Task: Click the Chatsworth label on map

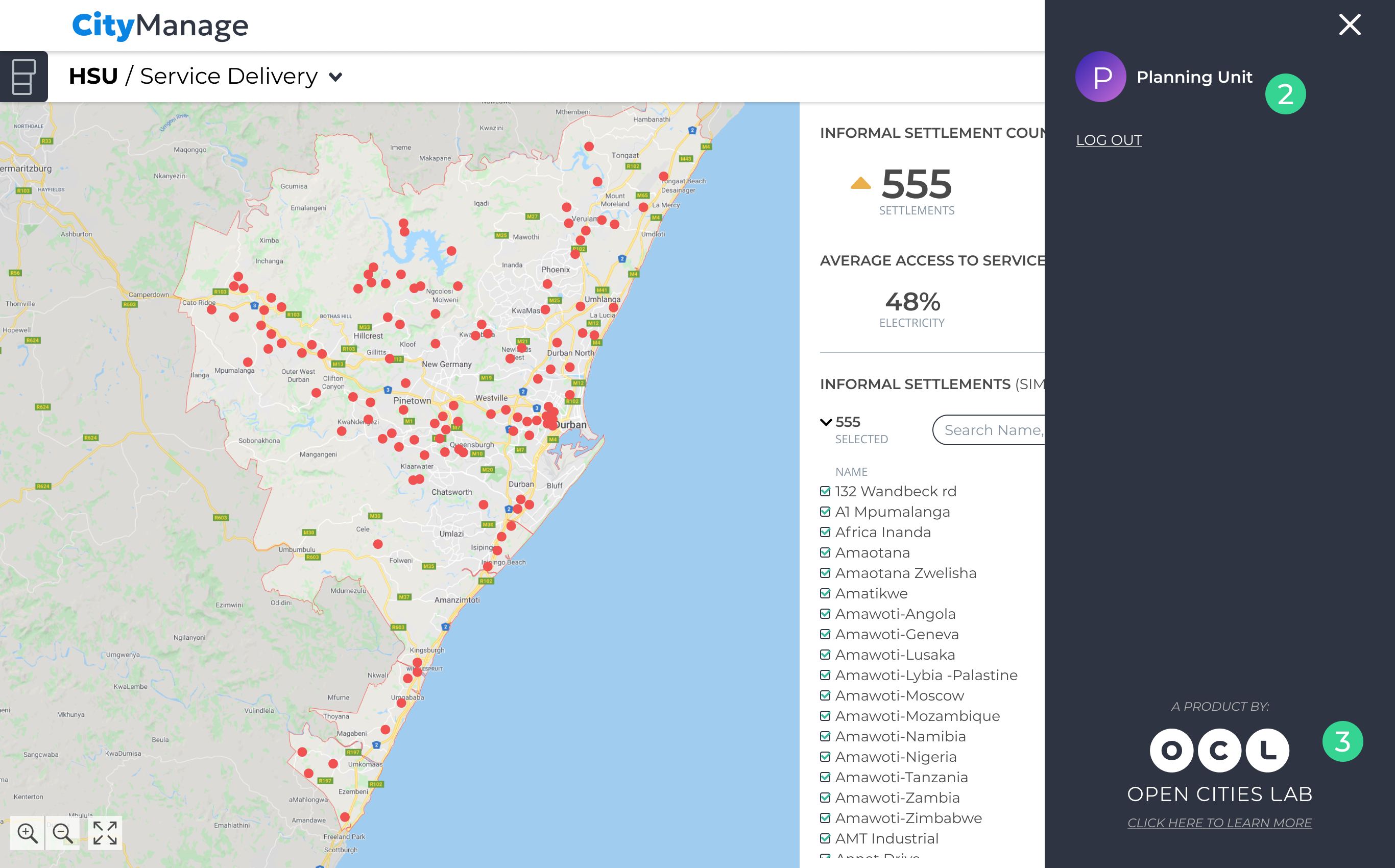Action: point(452,492)
